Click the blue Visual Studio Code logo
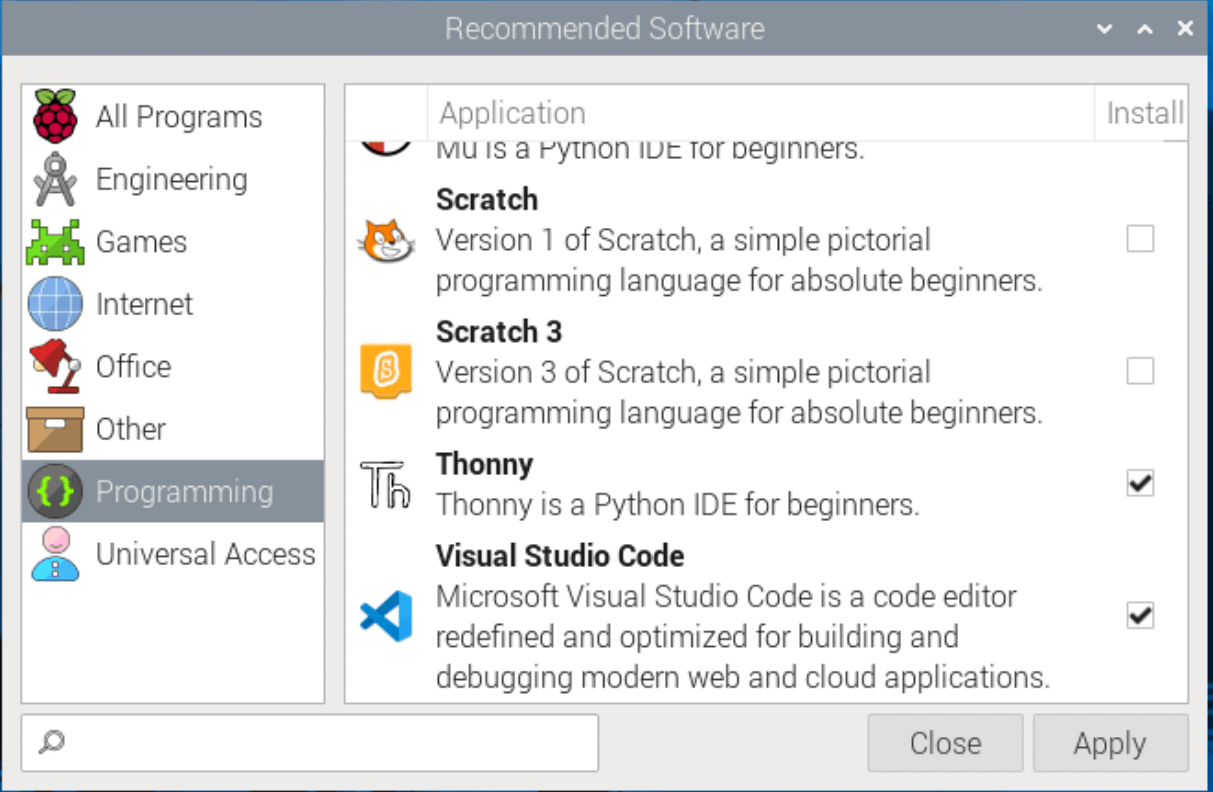 386,616
